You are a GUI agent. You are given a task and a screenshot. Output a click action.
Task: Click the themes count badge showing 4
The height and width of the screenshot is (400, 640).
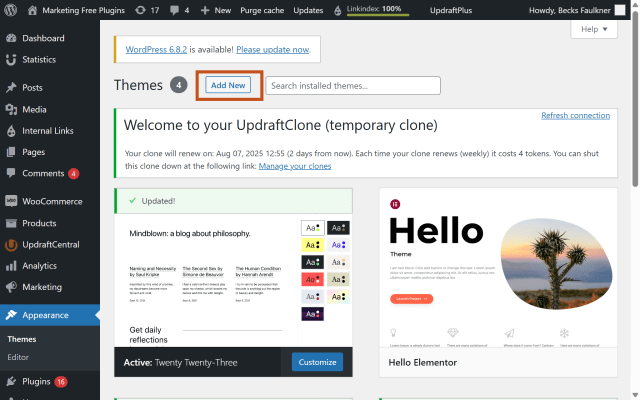point(178,85)
